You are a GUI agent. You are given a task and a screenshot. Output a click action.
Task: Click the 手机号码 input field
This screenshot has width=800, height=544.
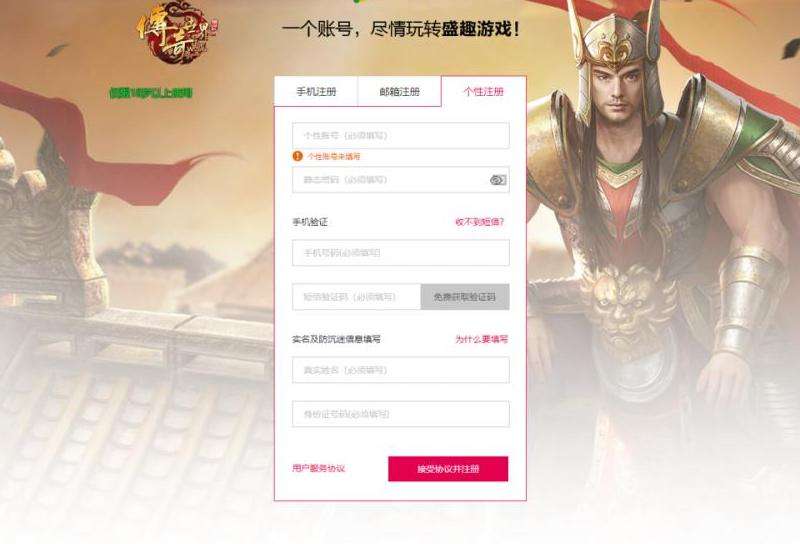(401, 253)
